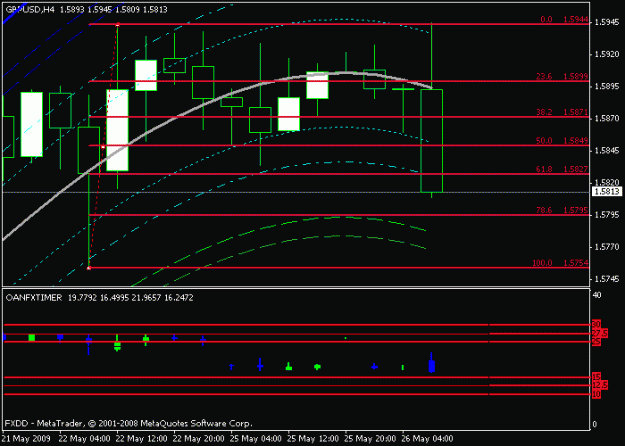Click the 1.5870 price axis value
The image size is (625, 446).
coord(607,118)
